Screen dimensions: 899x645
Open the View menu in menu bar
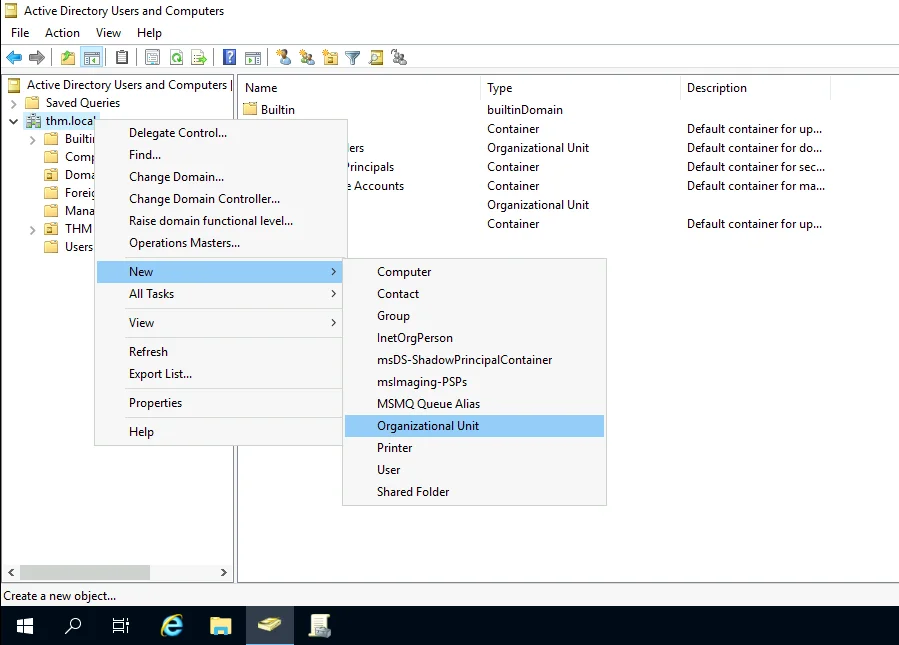(x=108, y=33)
